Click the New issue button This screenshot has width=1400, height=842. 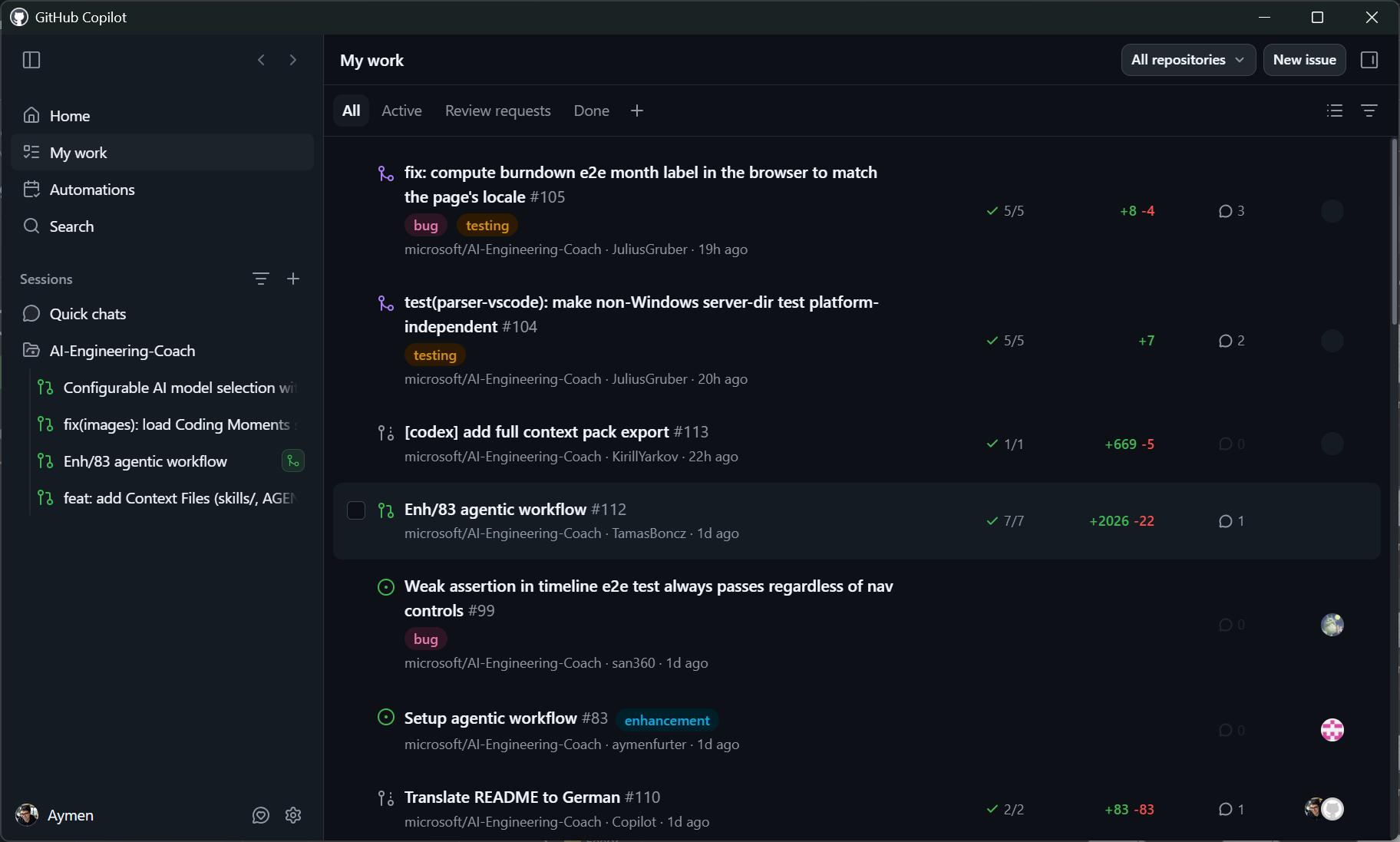(1304, 60)
